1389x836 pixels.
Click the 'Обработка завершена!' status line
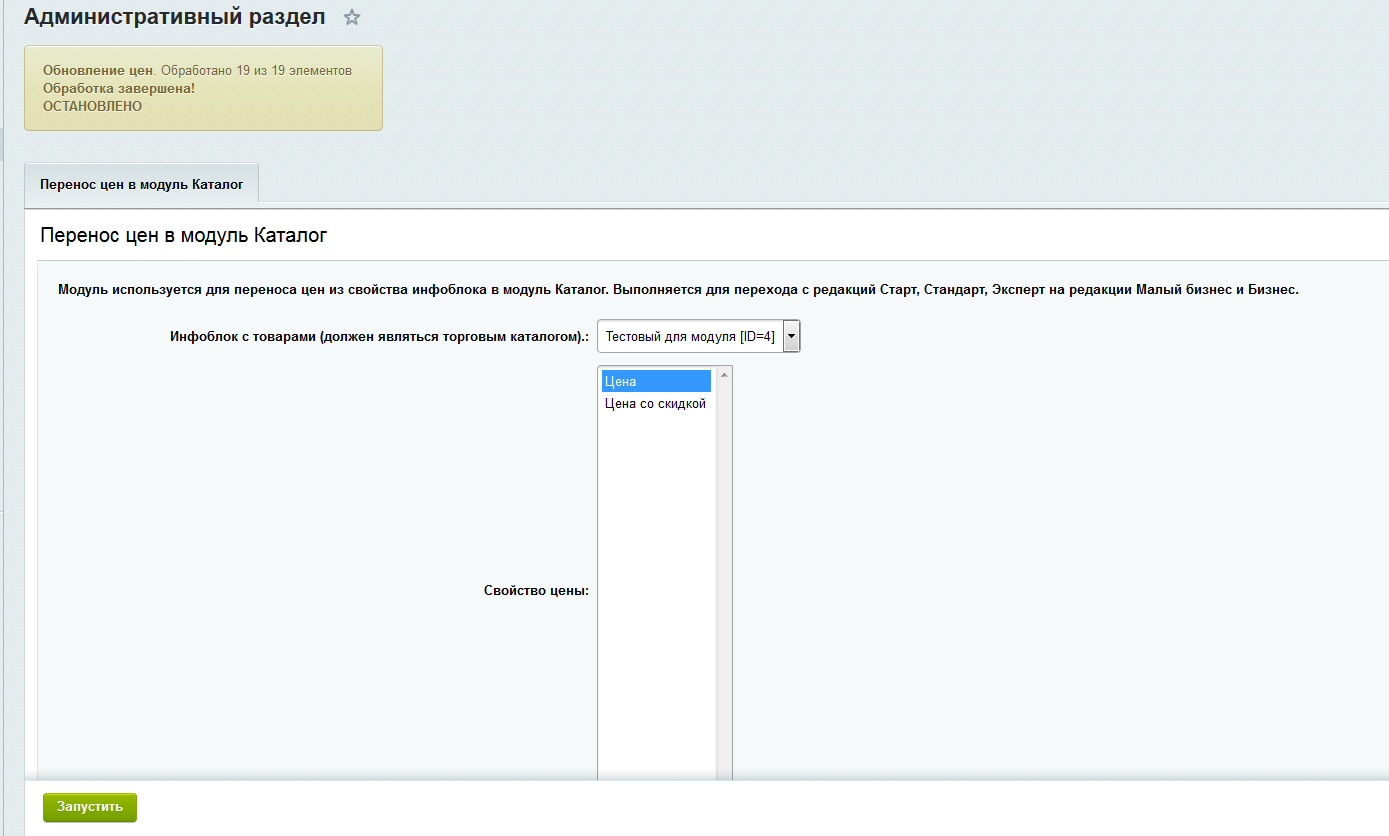pyautogui.click(x=118, y=89)
